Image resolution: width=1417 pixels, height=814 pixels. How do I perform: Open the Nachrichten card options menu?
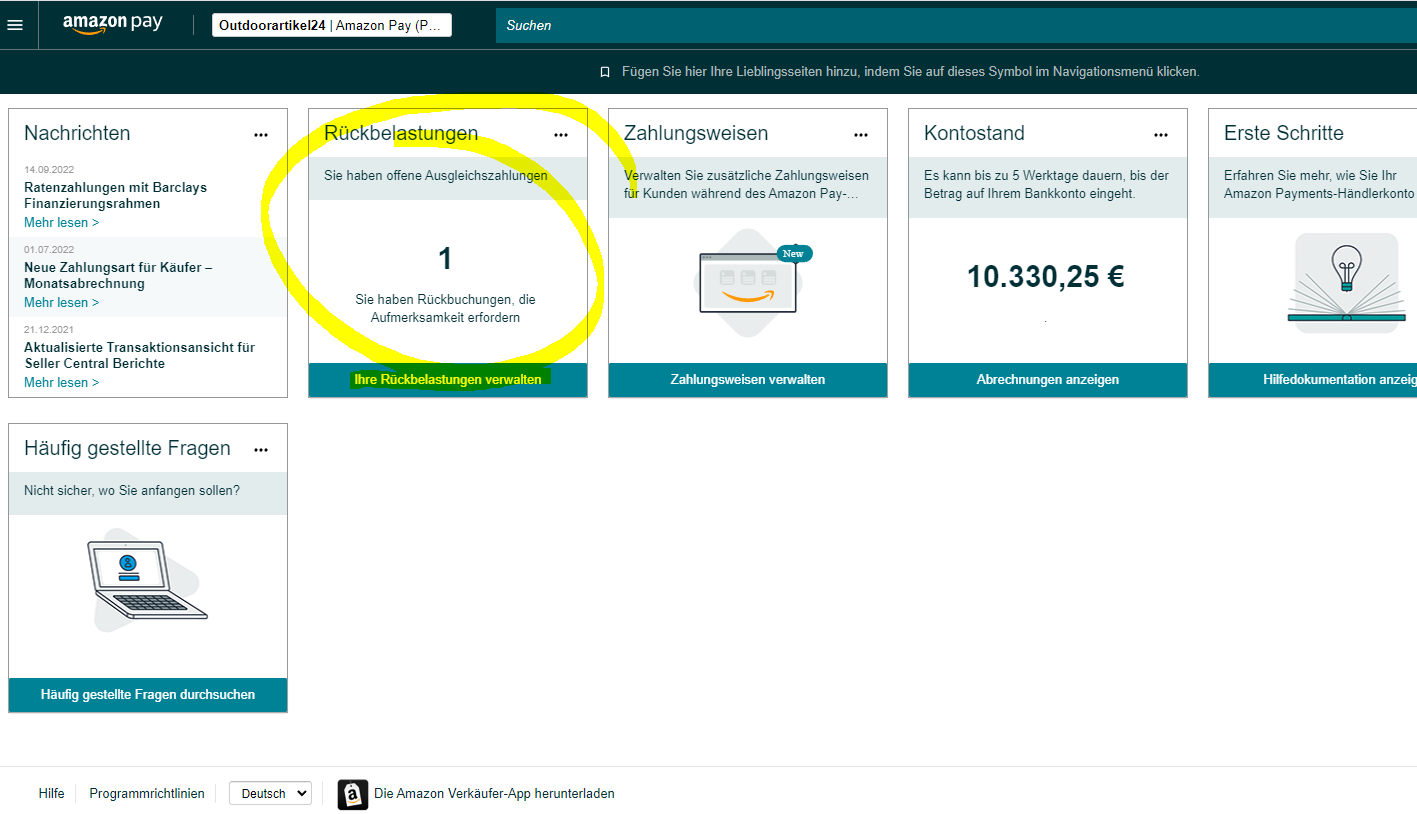tap(261, 134)
